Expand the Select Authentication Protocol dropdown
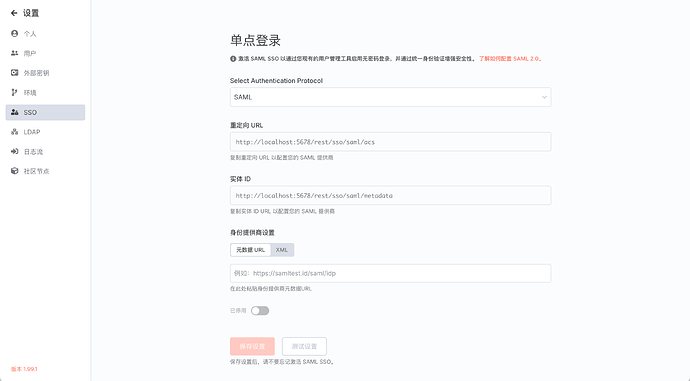The height and width of the screenshot is (381, 690). tap(390, 97)
